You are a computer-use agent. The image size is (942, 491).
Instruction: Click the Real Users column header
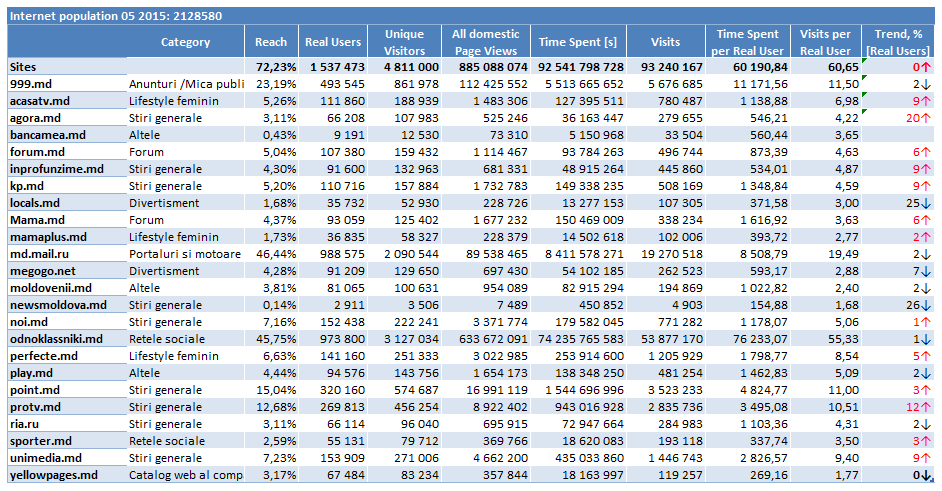(x=333, y=42)
